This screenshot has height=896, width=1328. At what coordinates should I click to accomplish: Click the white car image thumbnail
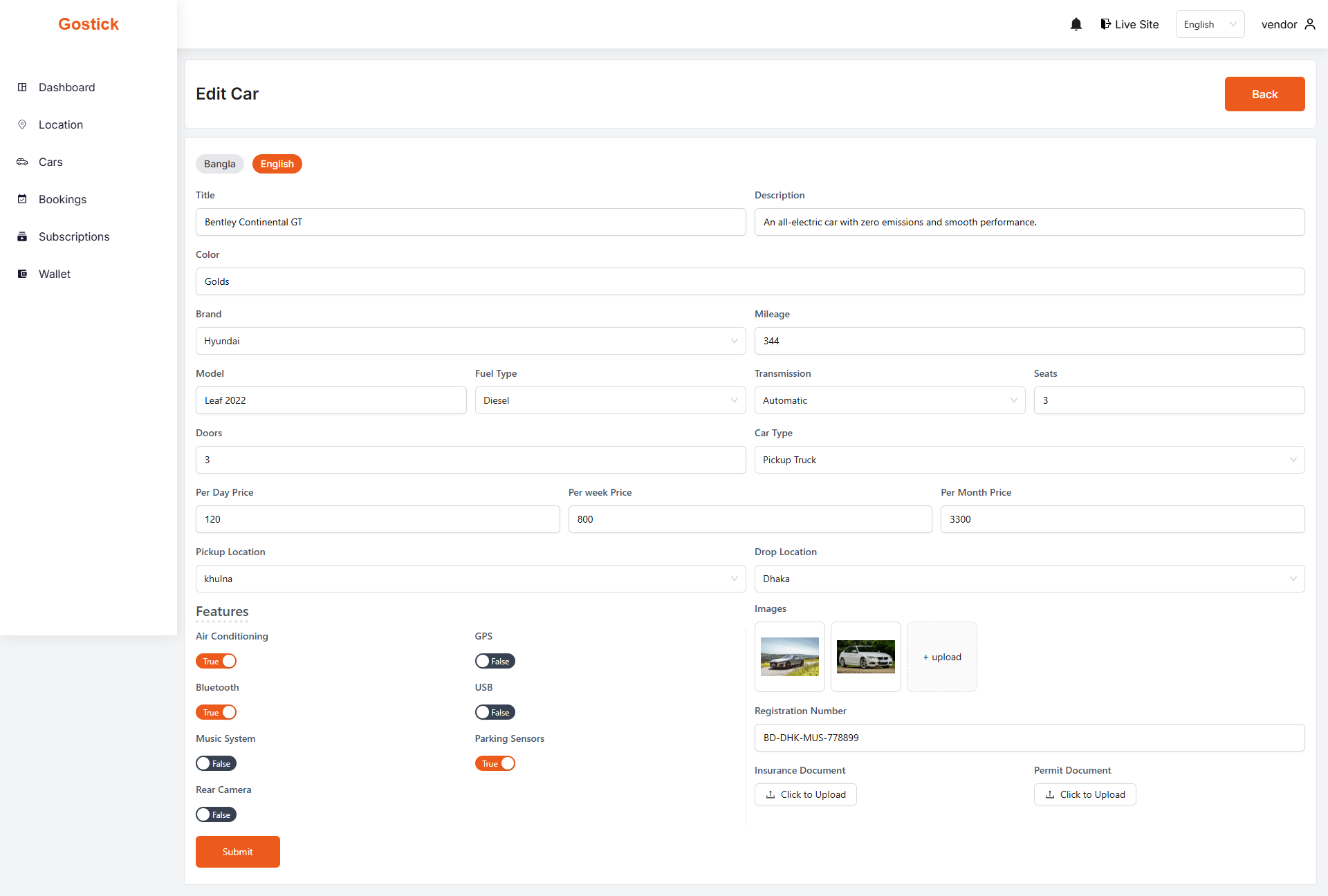point(865,657)
